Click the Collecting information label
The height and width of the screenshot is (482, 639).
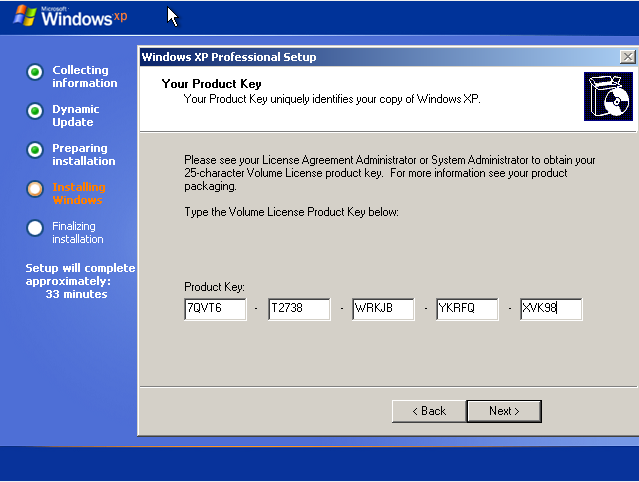point(85,76)
